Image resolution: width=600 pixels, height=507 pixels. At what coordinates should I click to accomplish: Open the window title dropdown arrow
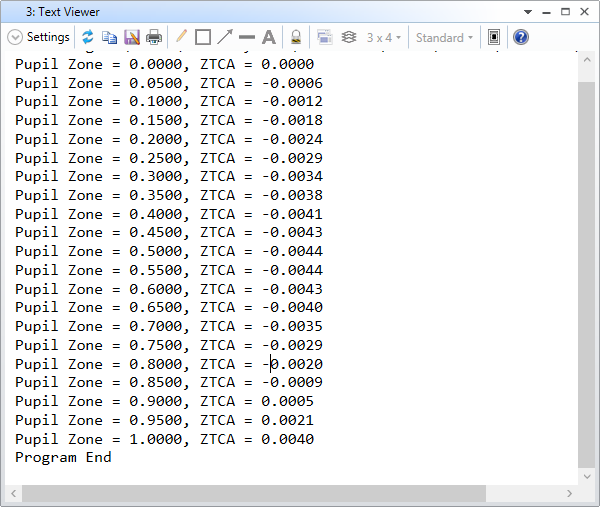coord(528,12)
